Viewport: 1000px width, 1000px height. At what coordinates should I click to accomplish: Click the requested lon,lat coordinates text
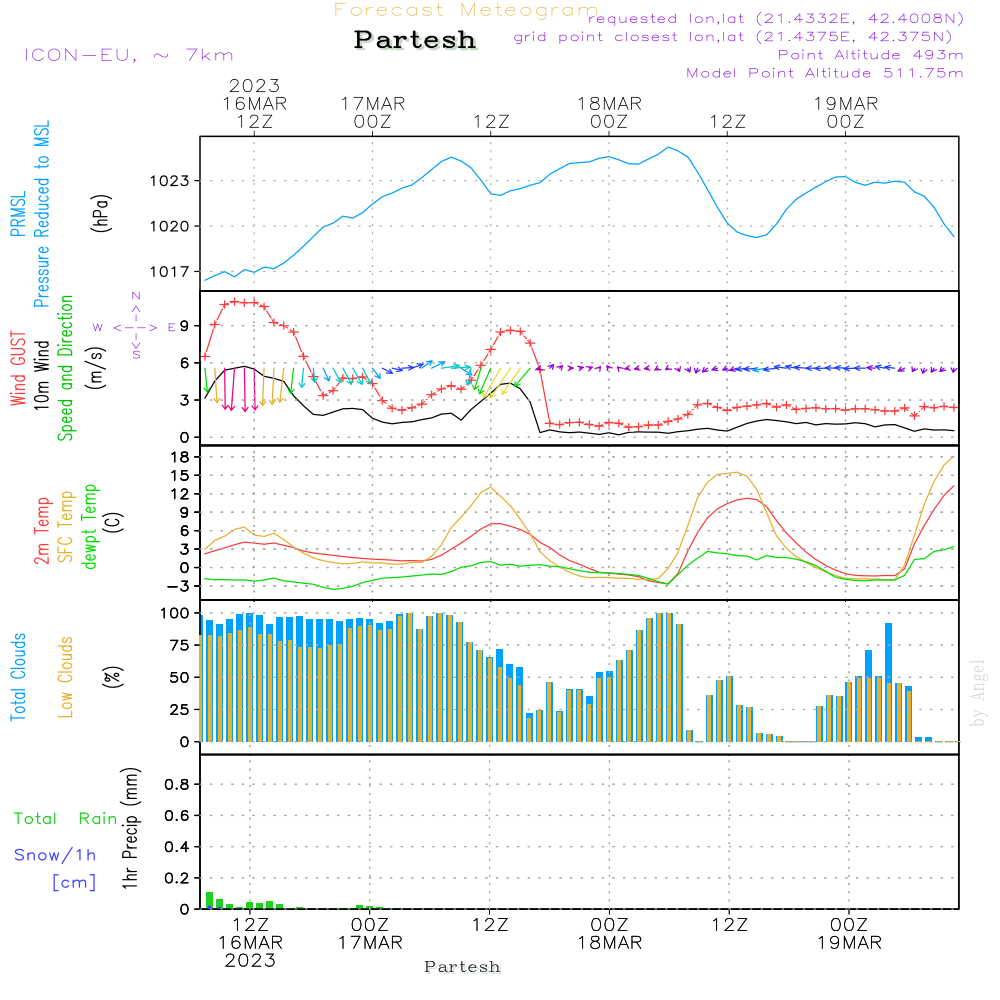[x=776, y=19]
